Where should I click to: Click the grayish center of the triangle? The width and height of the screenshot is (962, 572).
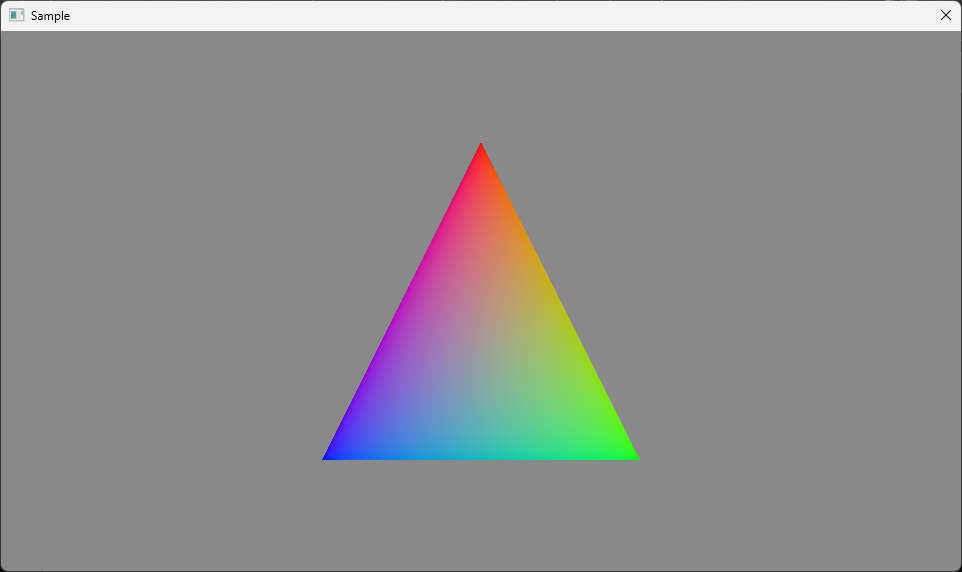480,354
